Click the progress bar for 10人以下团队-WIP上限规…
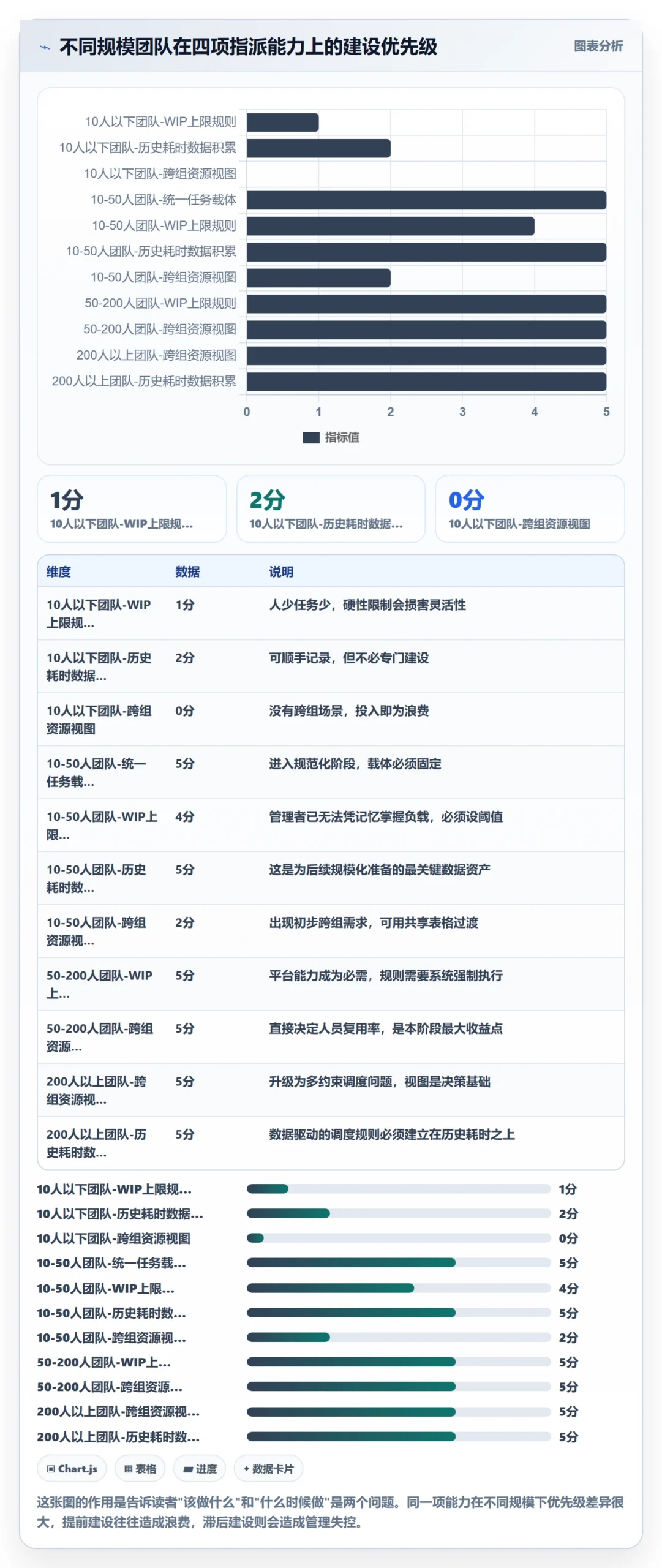Screen dimensions: 662x1568 click(x=399, y=1189)
